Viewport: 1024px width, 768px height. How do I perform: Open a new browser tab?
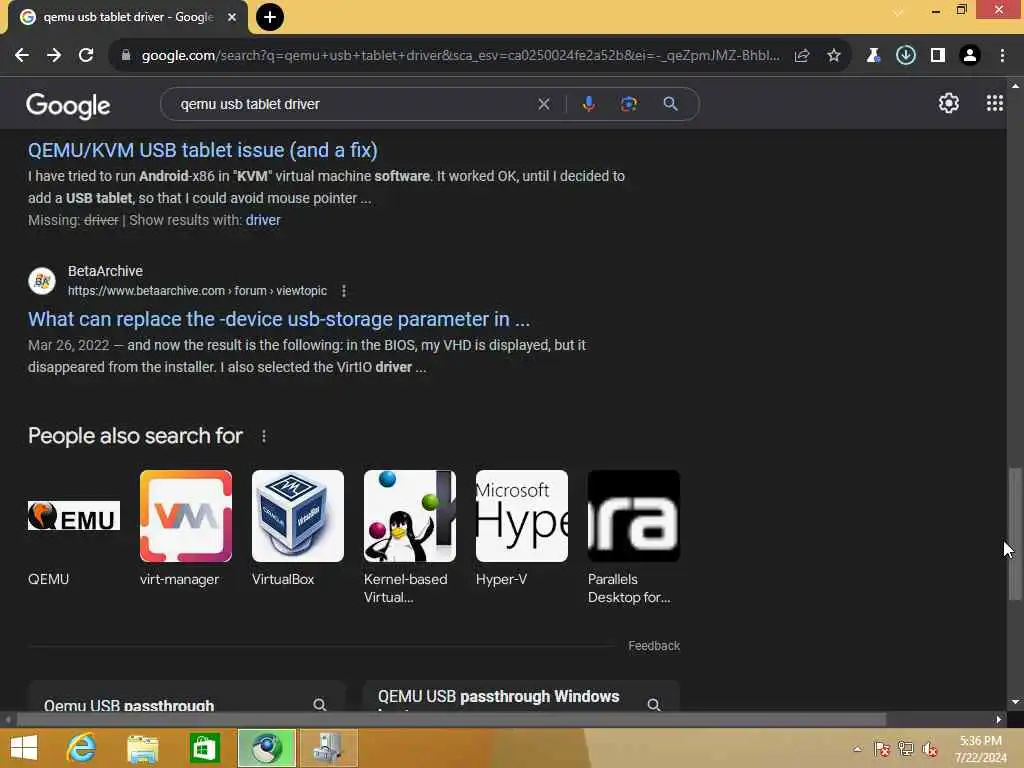click(270, 17)
